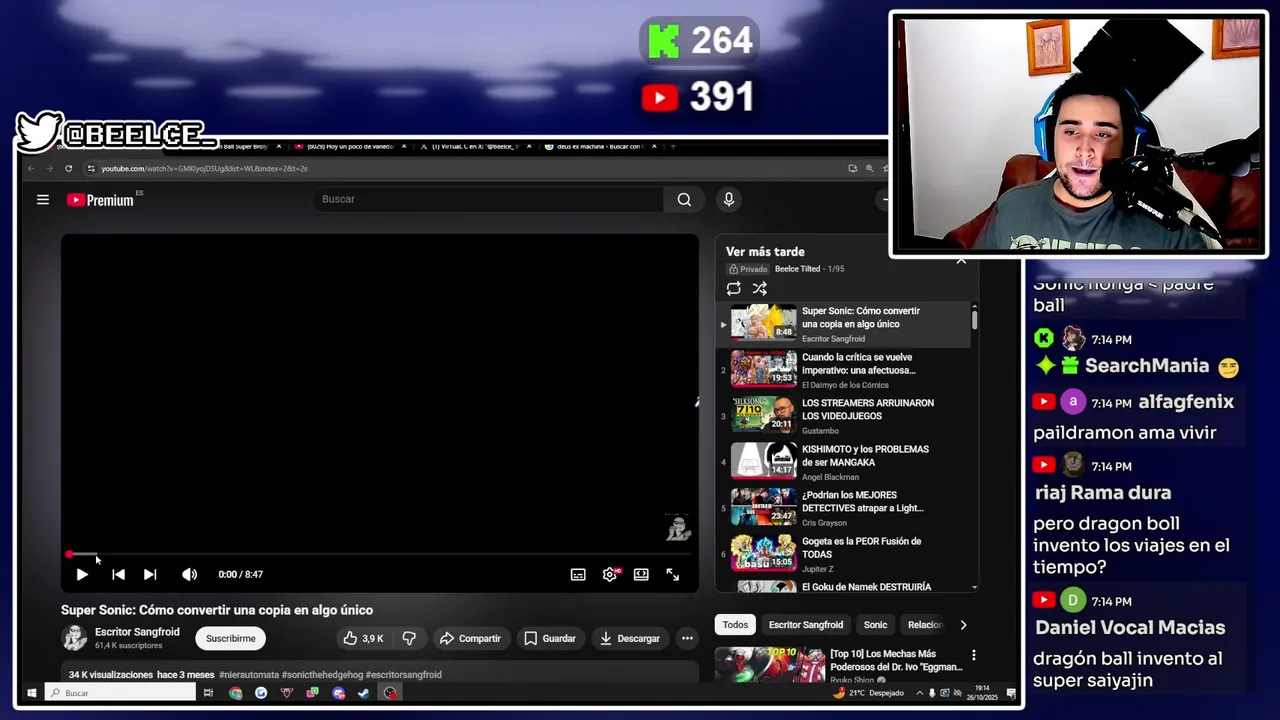Click #sonicthehedgehog hashtag link
The width and height of the screenshot is (1280, 720).
[322, 675]
